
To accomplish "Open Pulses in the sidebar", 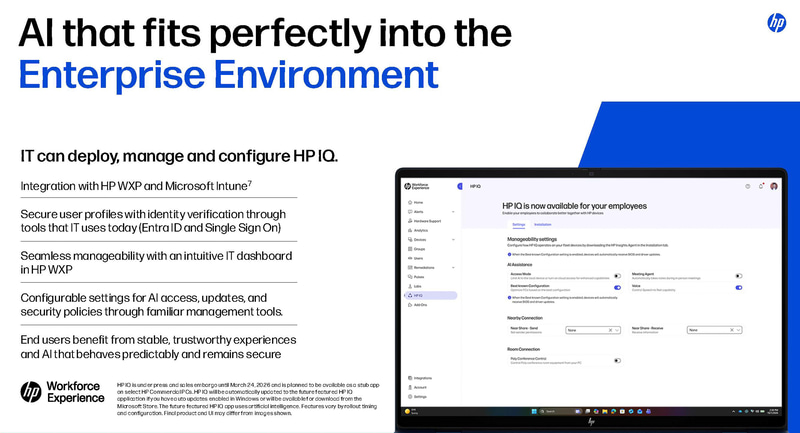I will point(417,277).
